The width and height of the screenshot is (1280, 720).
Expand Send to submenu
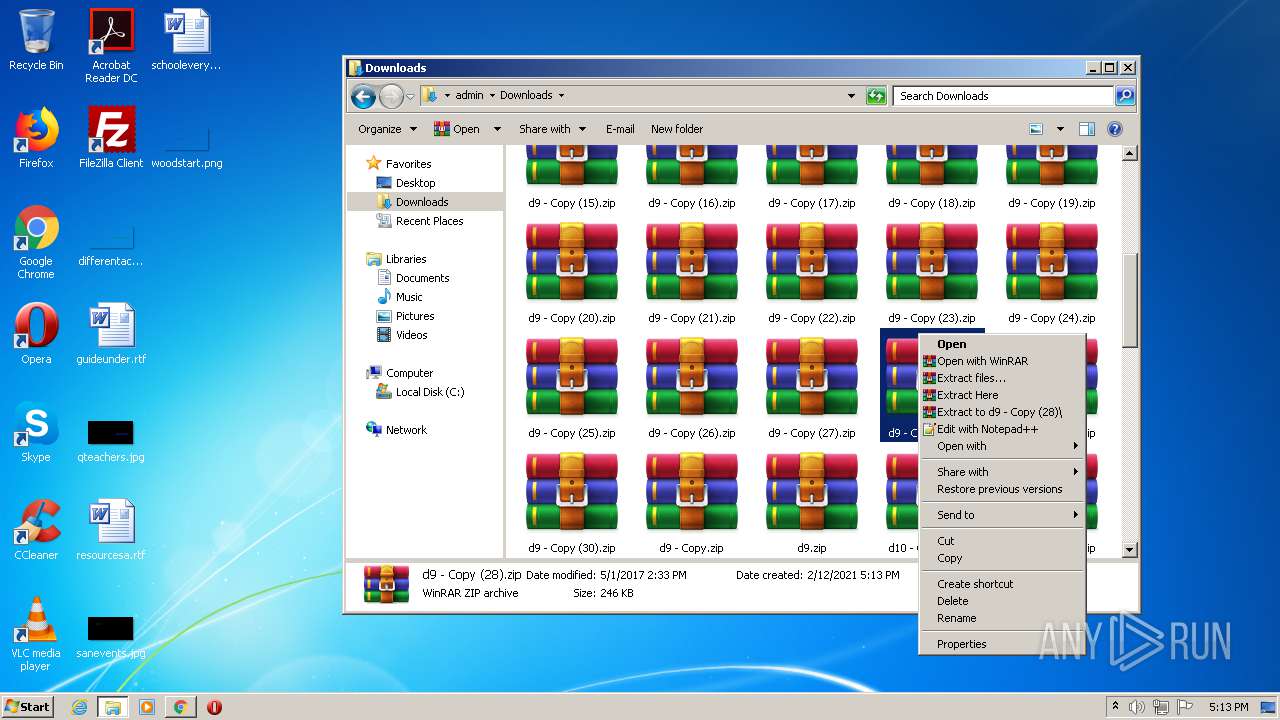pos(1002,515)
